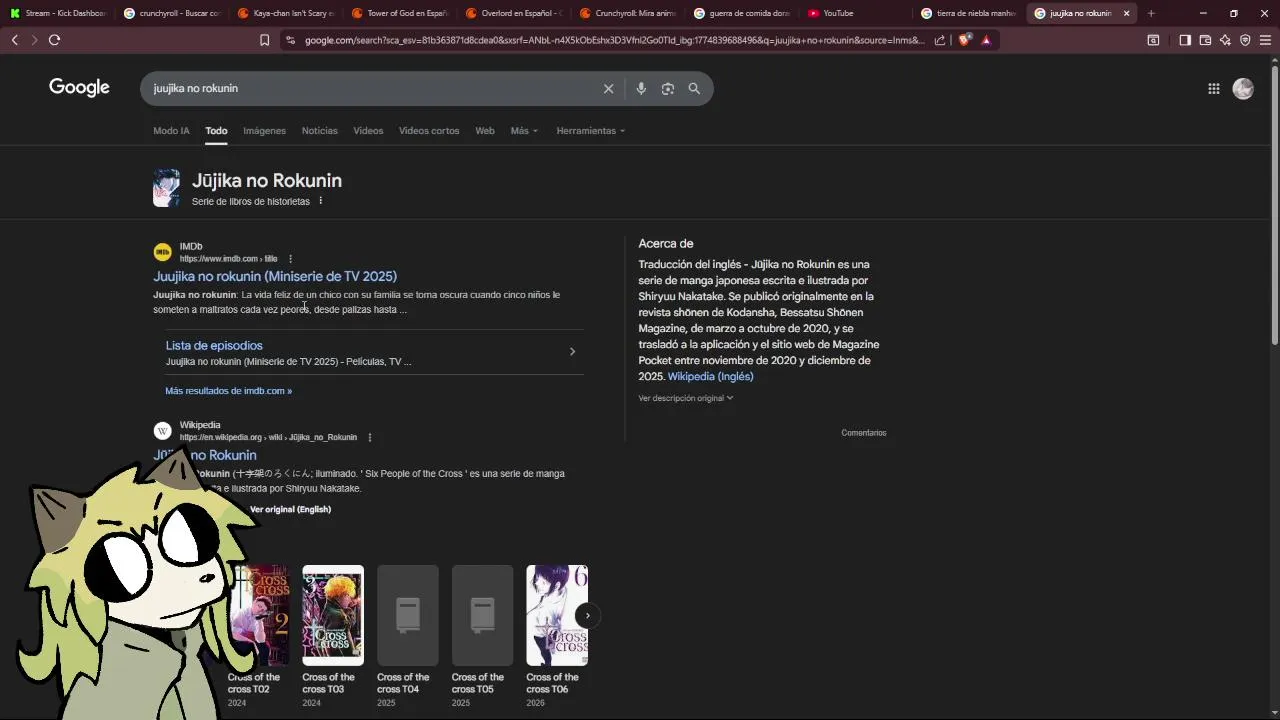The image size is (1280, 720).
Task: View site information next to the URL
Action: tap(290, 40)
